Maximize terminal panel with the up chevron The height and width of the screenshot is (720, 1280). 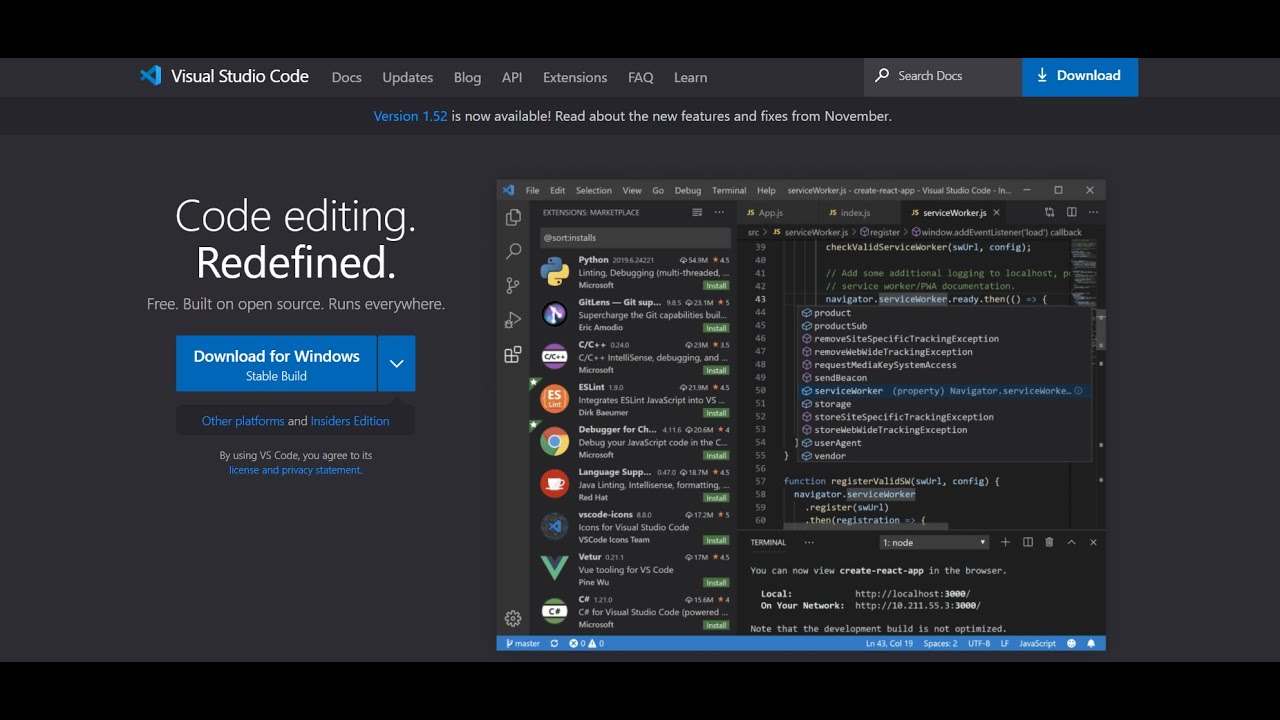[1071, 542]
